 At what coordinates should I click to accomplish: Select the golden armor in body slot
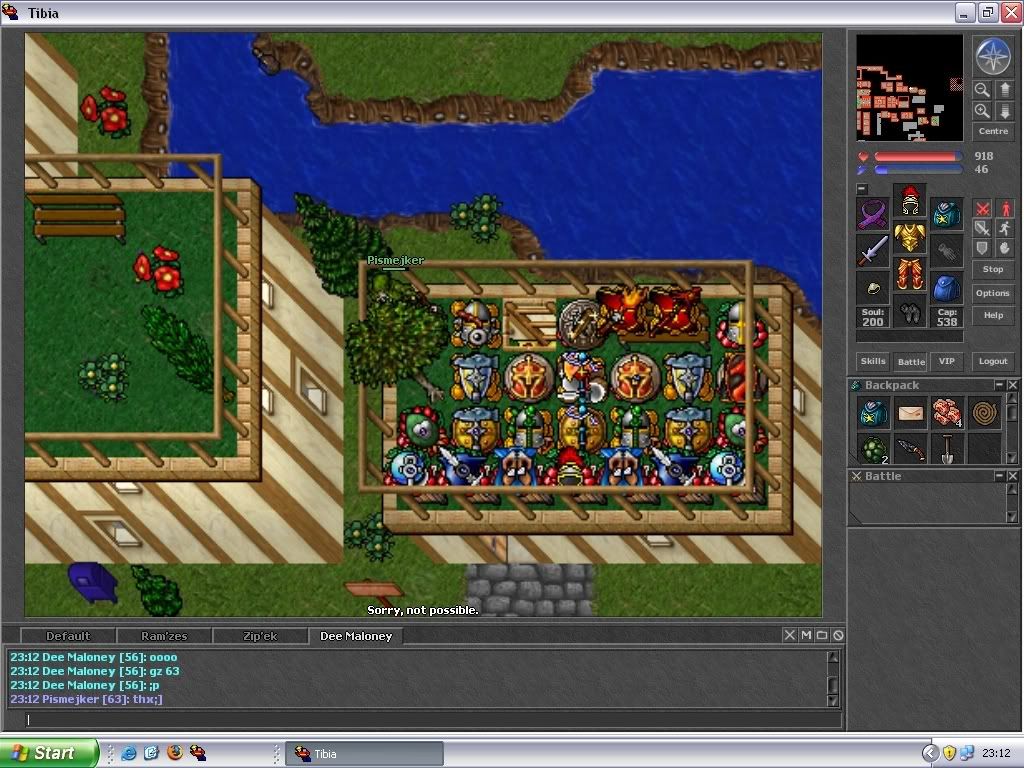point(910,236)
